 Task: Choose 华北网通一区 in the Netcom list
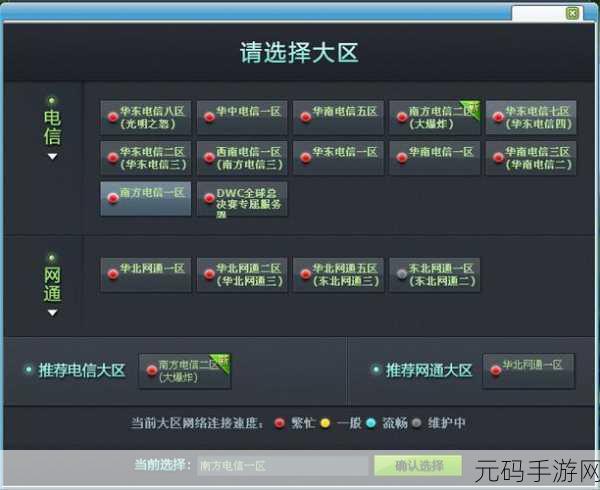pos(146,275)
